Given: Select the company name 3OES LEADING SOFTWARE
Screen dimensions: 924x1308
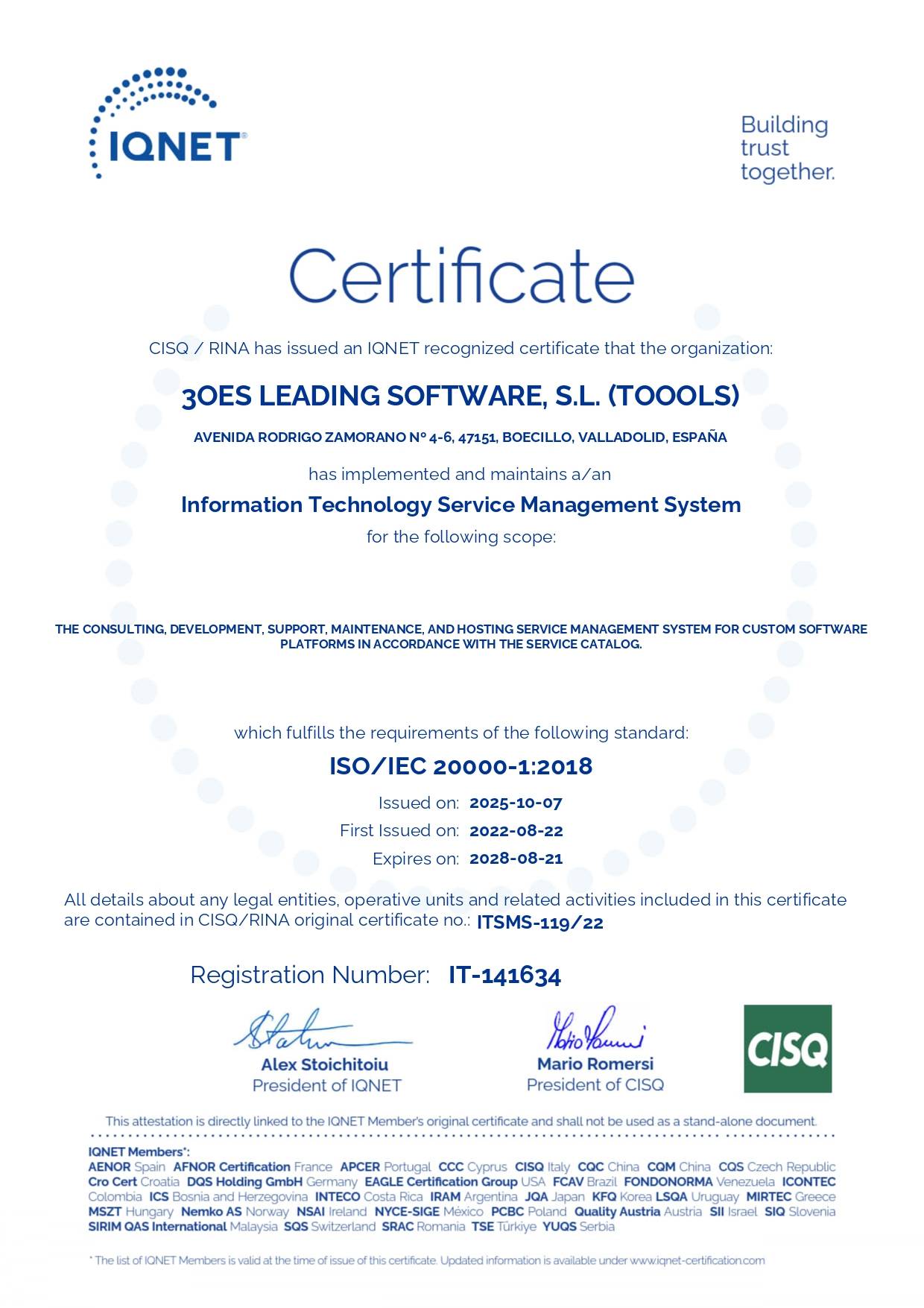Looking at the screenshot, I should [461, 396].
